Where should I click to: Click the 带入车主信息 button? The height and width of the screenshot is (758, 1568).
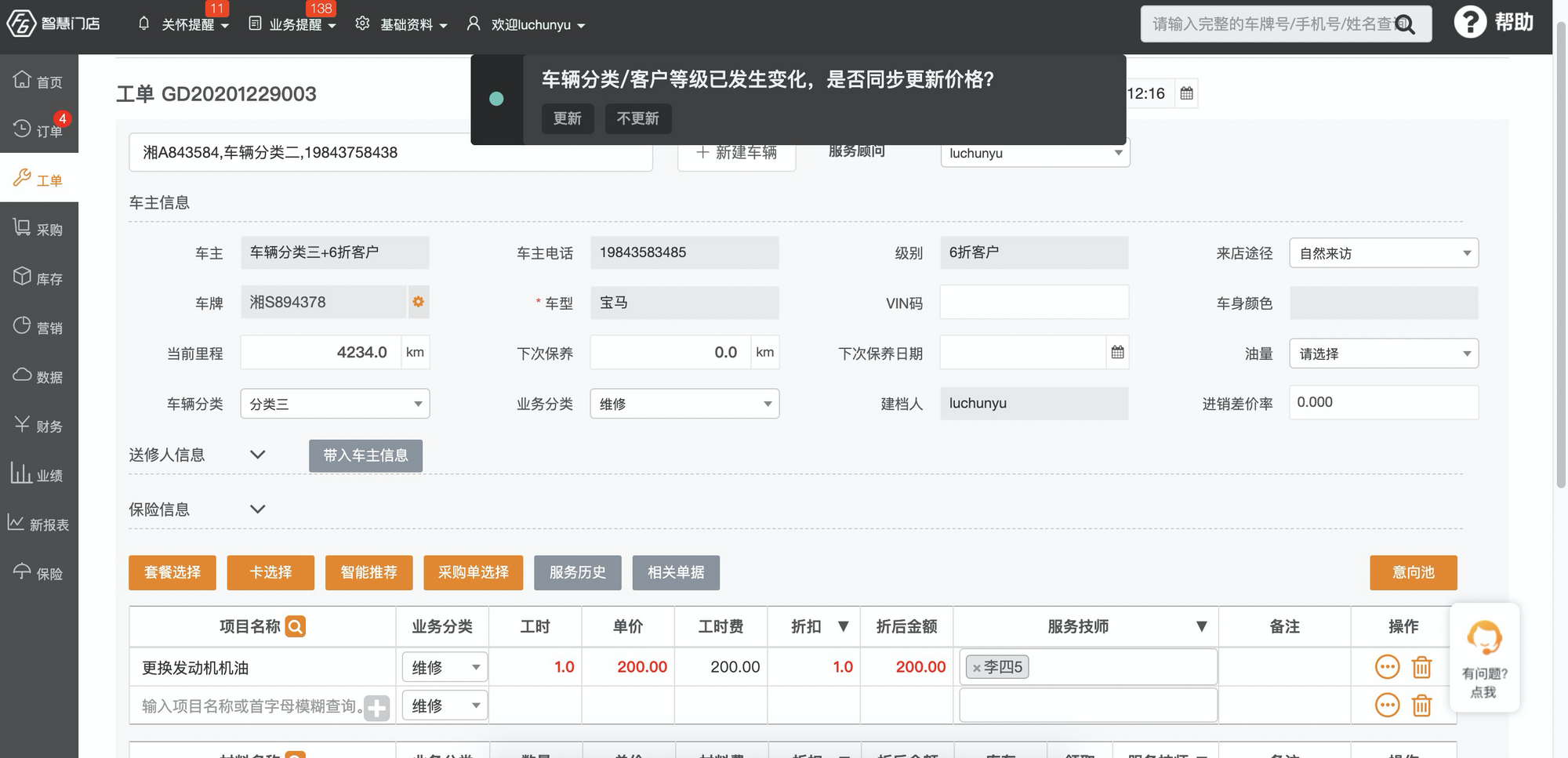point(365,455)
